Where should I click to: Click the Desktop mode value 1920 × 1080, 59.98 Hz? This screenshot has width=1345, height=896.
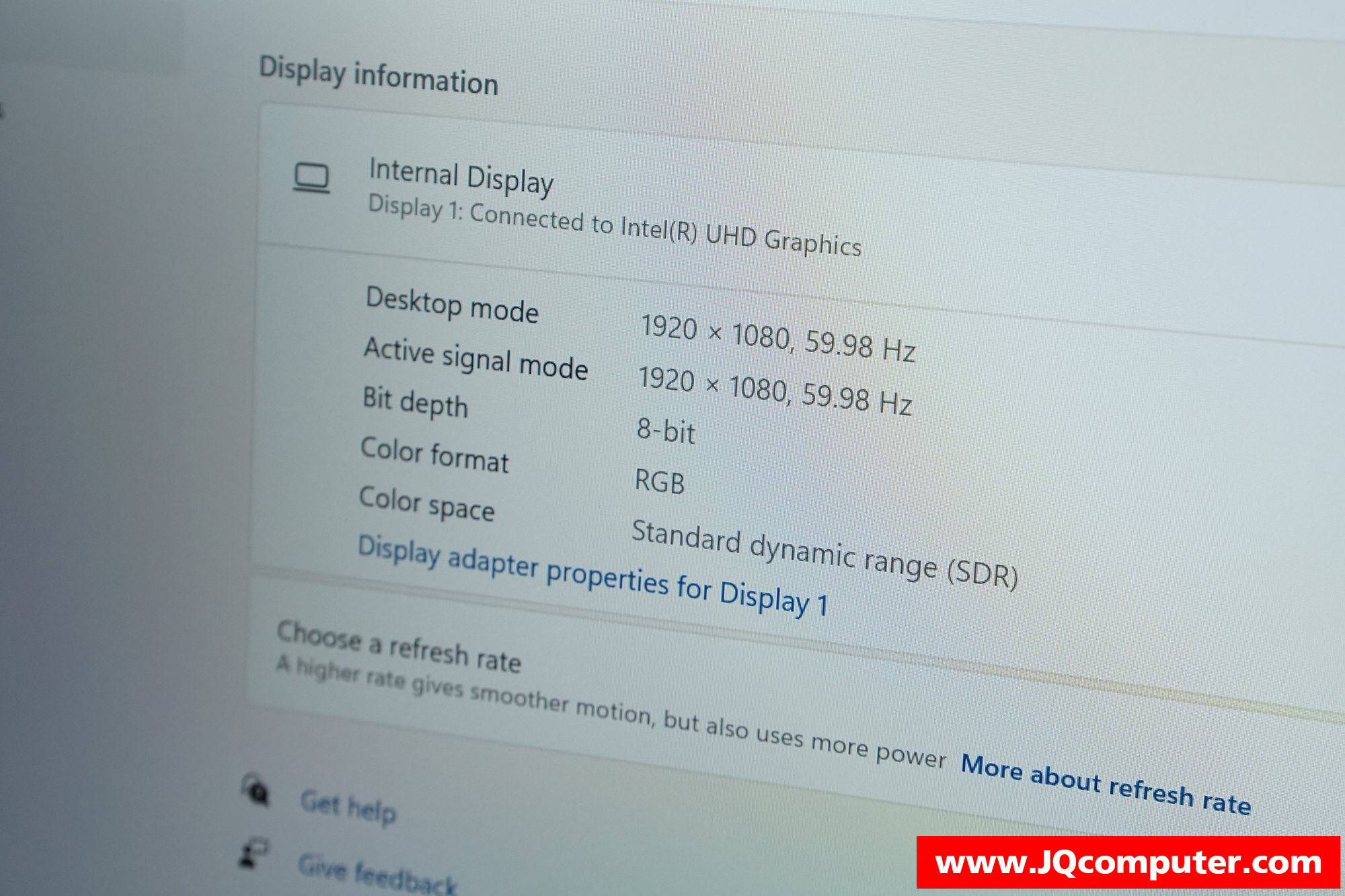(778, 337)
